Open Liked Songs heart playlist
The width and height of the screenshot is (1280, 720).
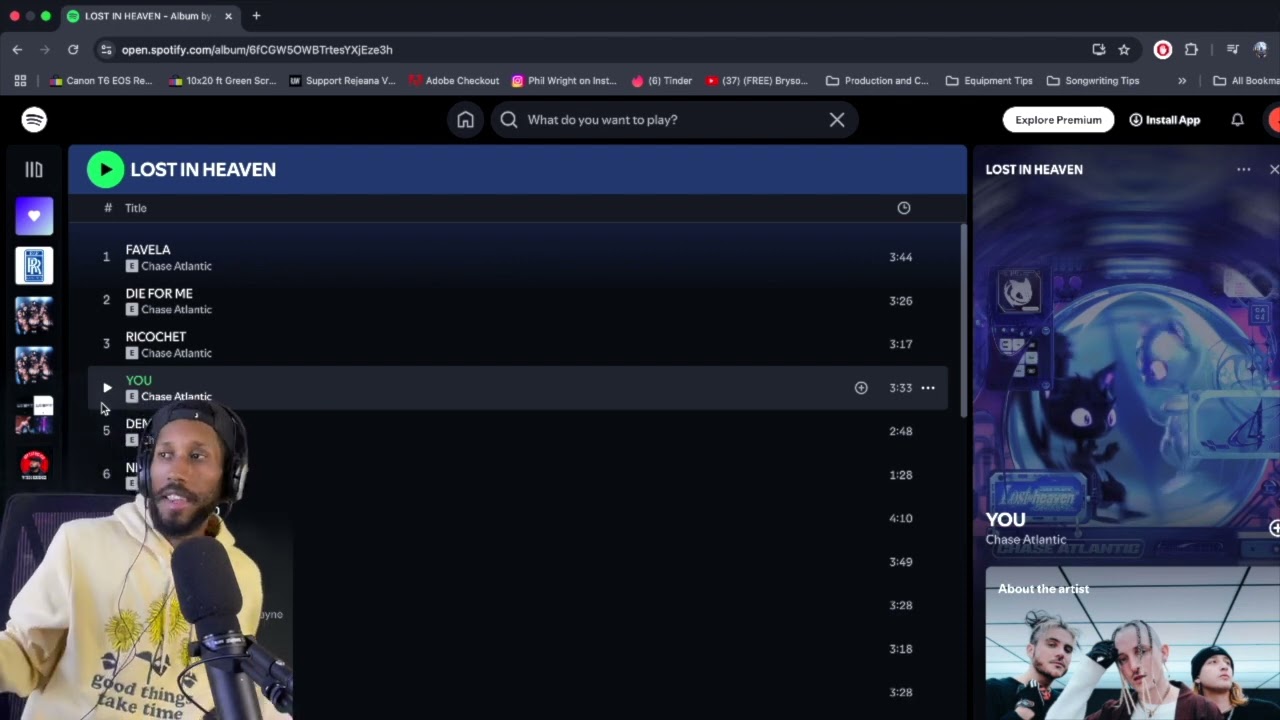[x=34, y=216]
